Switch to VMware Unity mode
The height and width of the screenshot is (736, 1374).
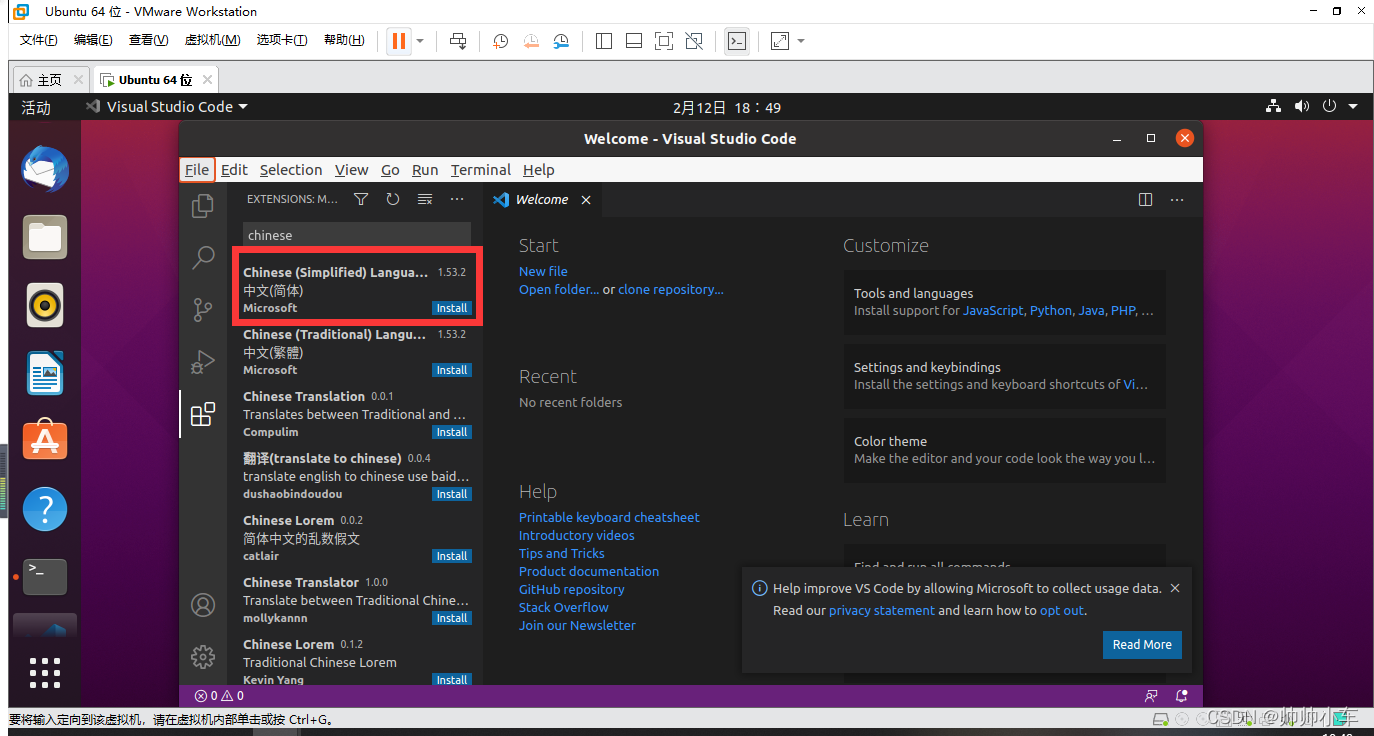pos(694,41)
